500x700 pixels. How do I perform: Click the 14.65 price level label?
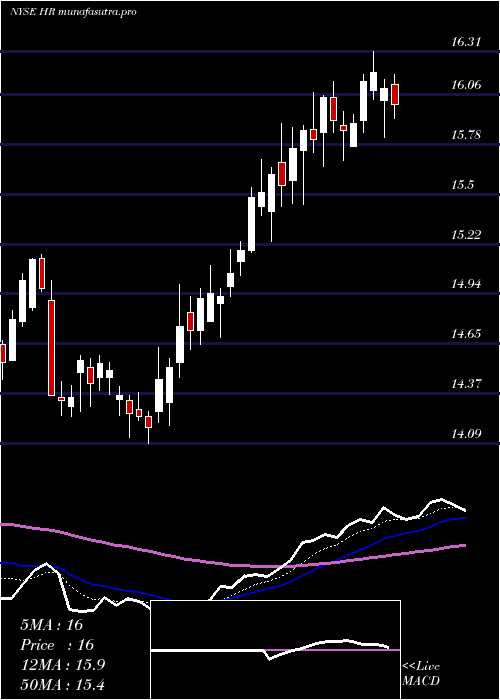click(466, 334)
